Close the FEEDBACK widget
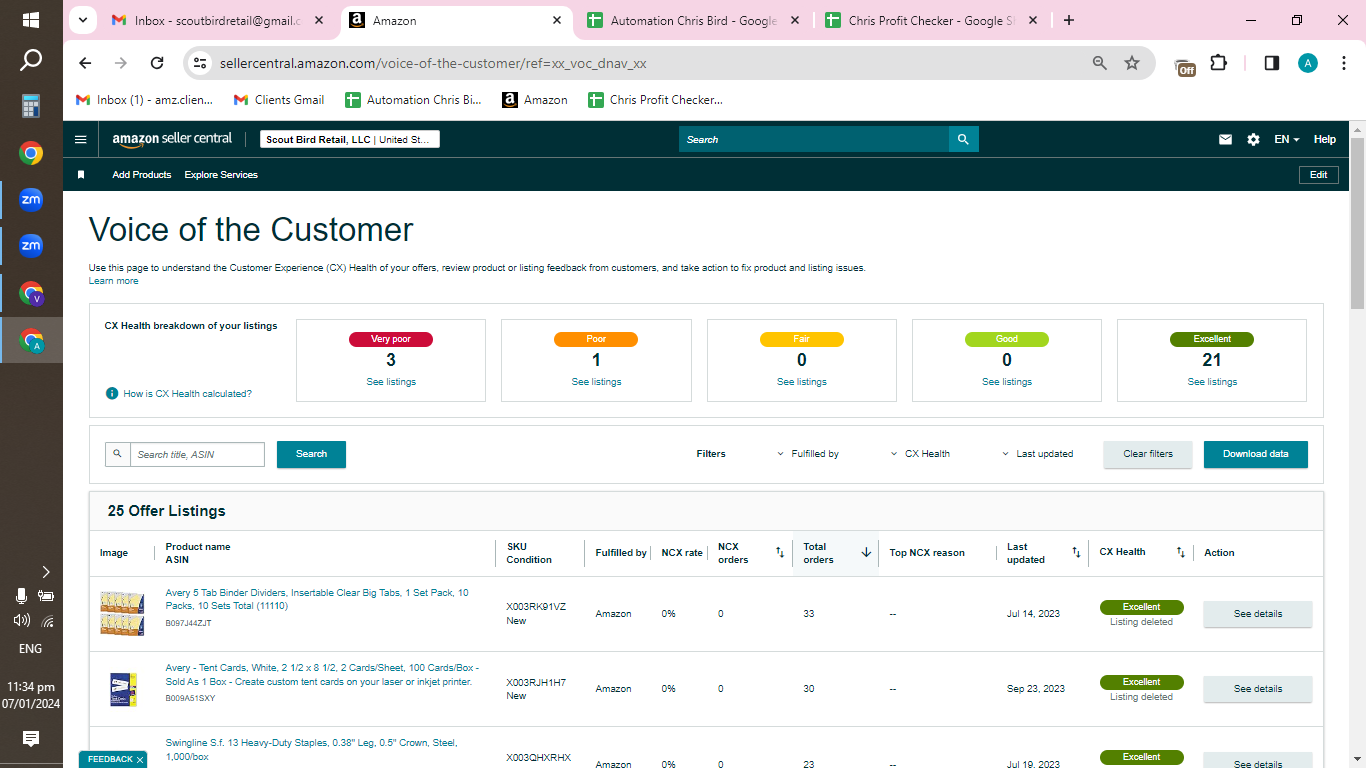This screenshot has height=768, width=1366. point(140,760)
